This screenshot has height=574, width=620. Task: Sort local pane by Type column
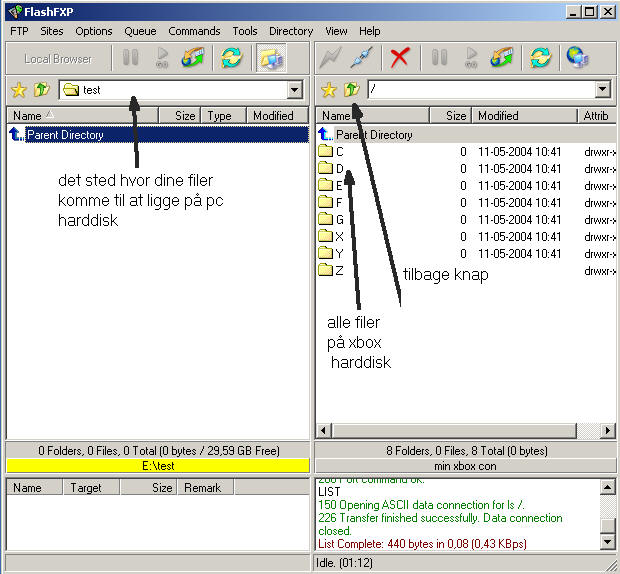click(224, 116)
